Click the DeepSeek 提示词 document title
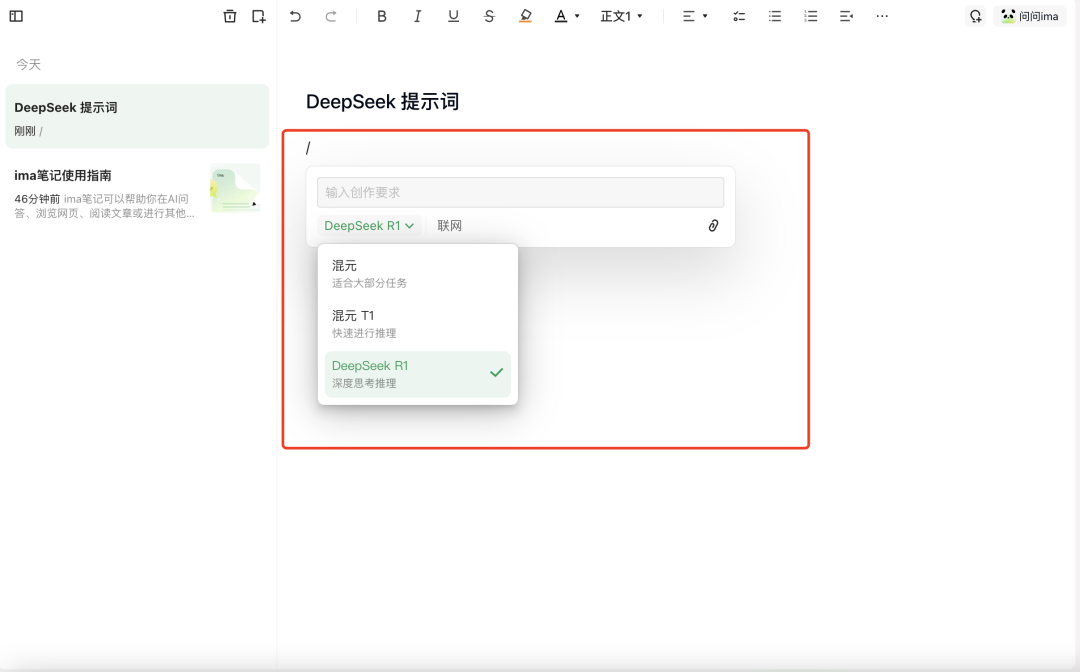Image resolution: width=1080 pixels, height=672 pixels. coord(382,102)
